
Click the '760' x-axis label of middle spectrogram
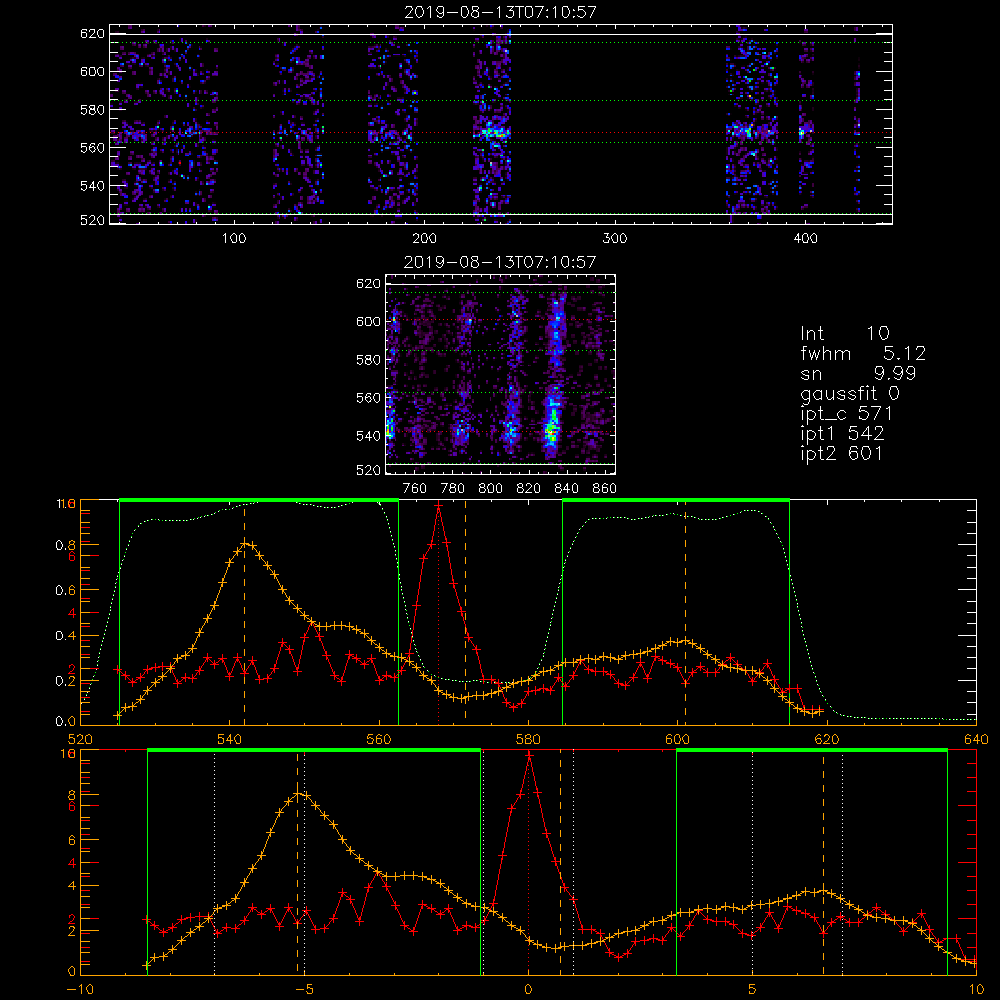click(415, 489)
